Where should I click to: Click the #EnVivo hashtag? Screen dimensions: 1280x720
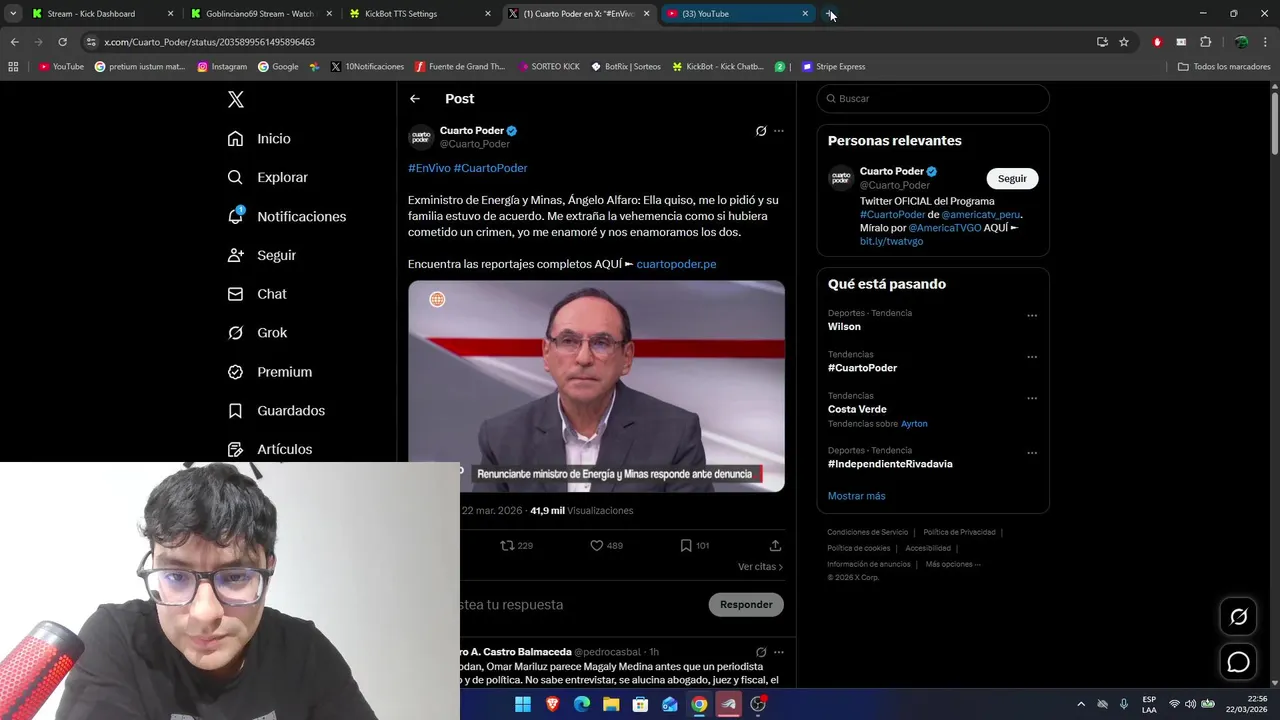tap(429, 168)
